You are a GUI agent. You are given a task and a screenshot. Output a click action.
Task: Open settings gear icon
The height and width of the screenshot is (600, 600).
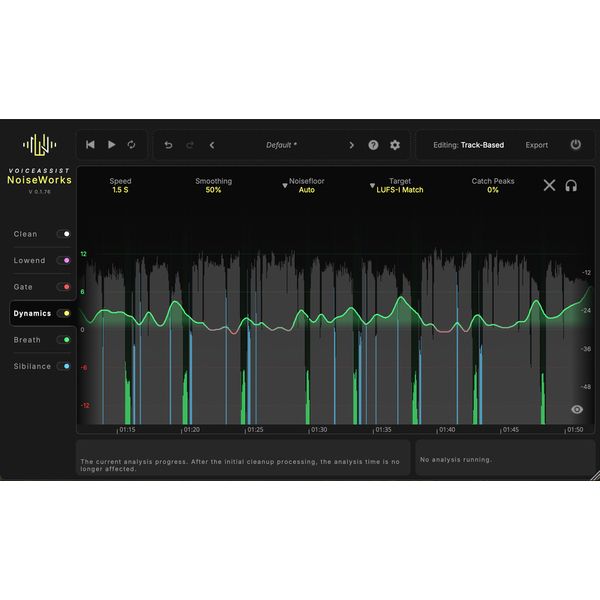[x=395, y=145]
